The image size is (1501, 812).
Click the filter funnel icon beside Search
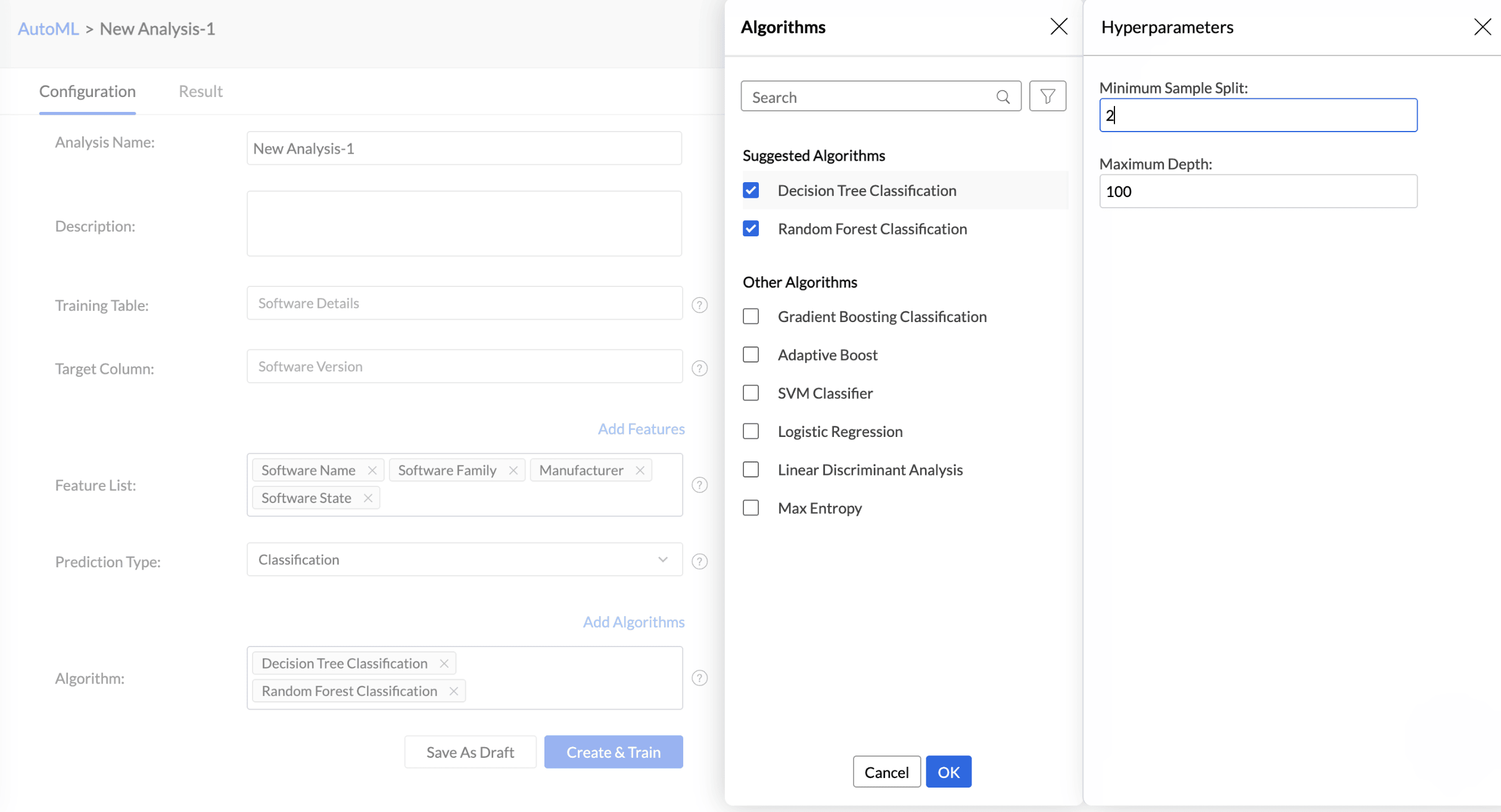[1047, 96]
